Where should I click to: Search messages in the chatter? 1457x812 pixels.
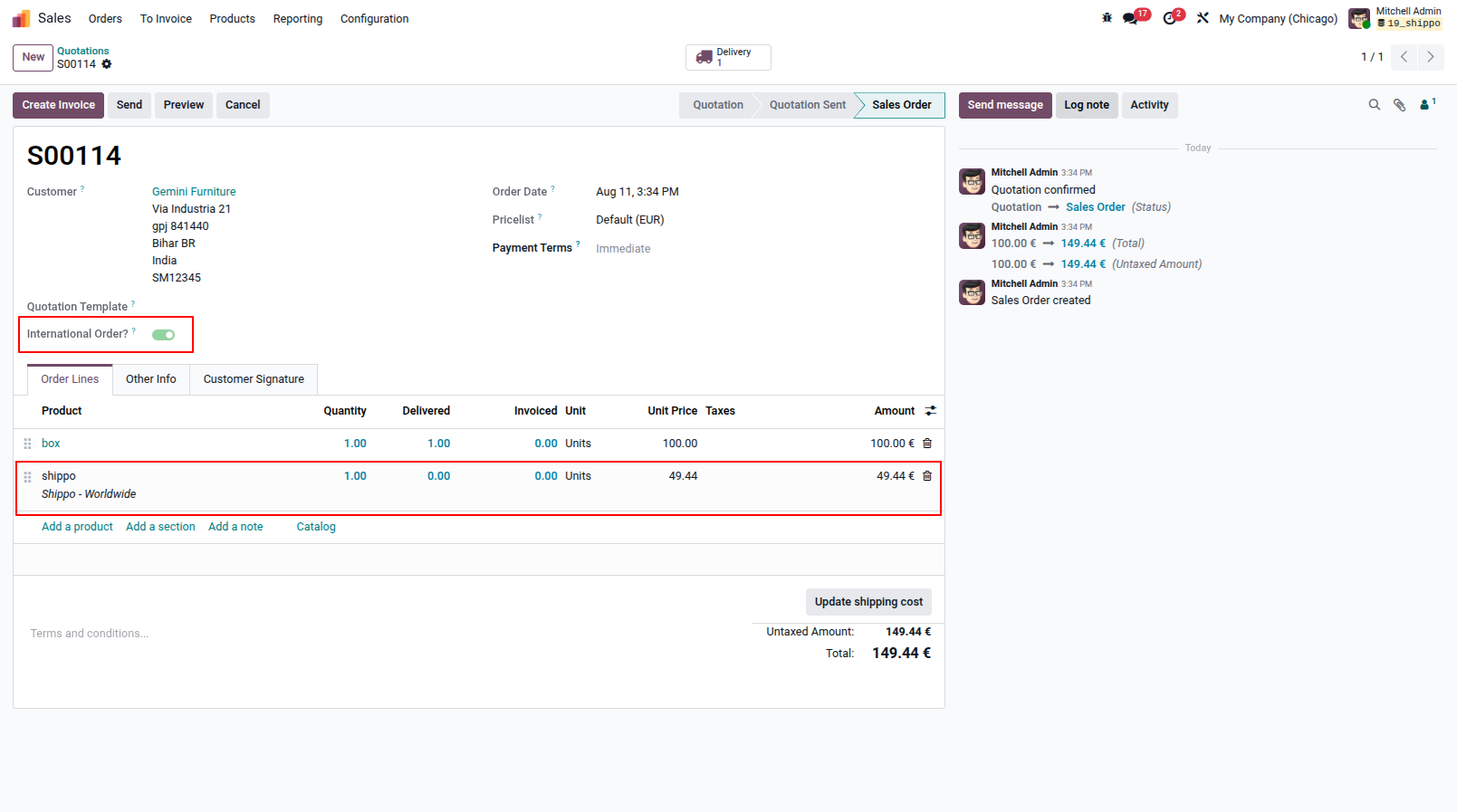1375,105
